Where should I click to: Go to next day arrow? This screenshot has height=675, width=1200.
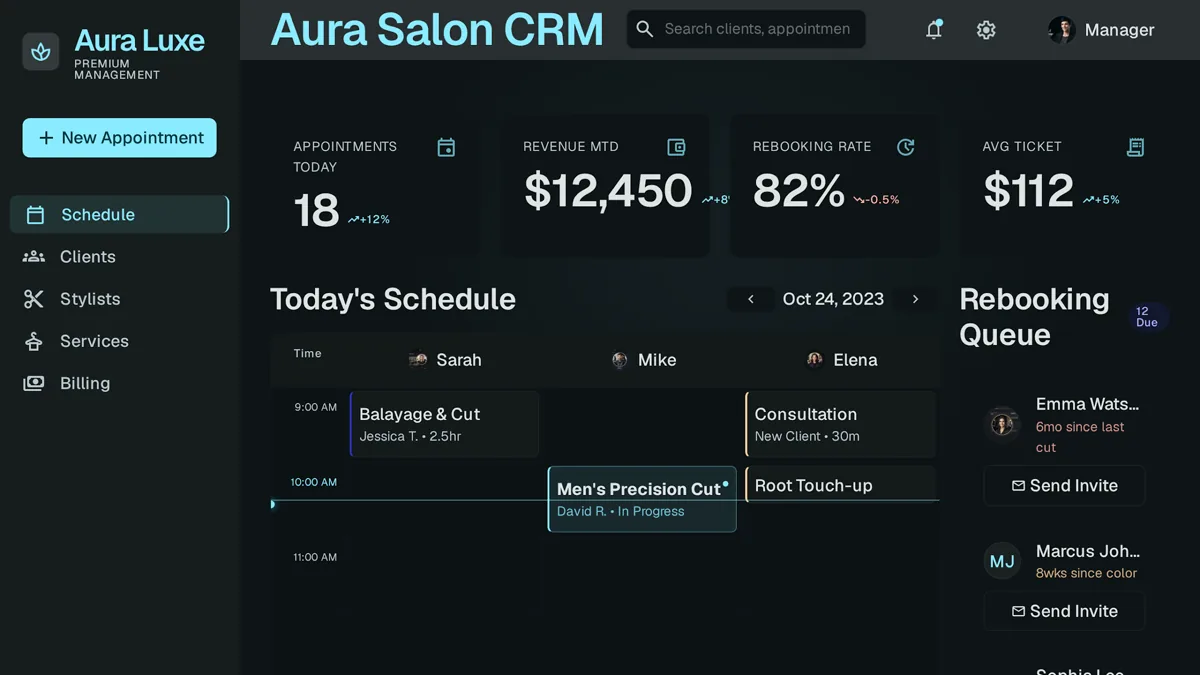[915, 299]
